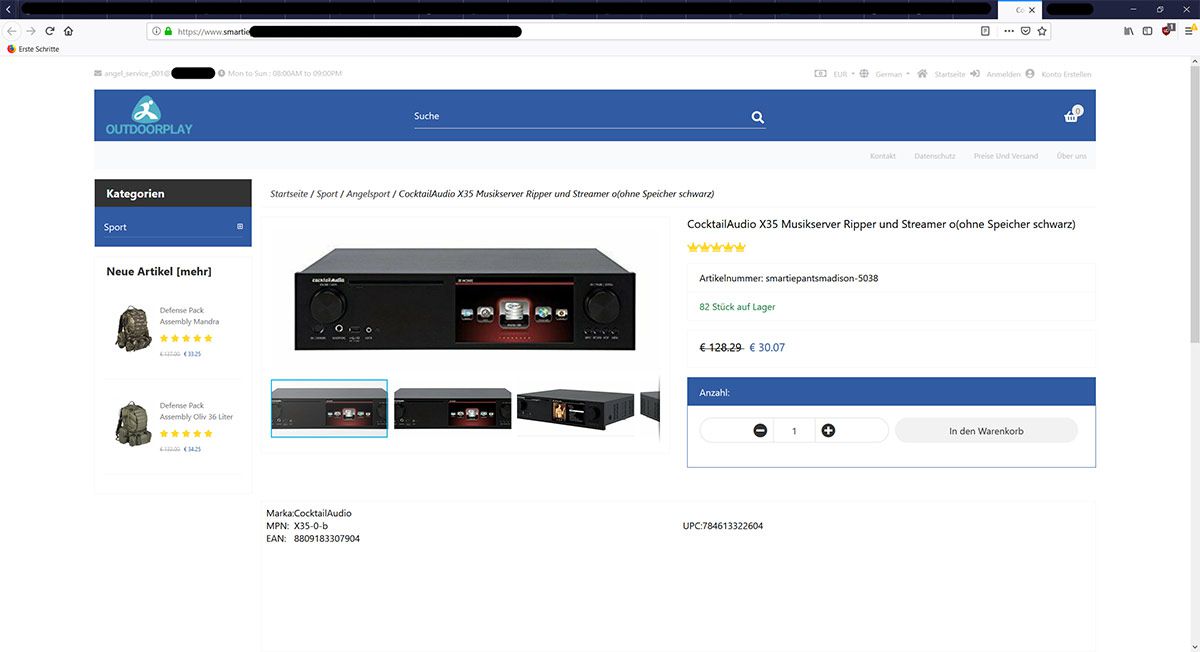Viewport: 1200px width, 652px height.
Task: Click the EAN number 8809183307904
Action: pyautogui.click(x=327, y=539)
